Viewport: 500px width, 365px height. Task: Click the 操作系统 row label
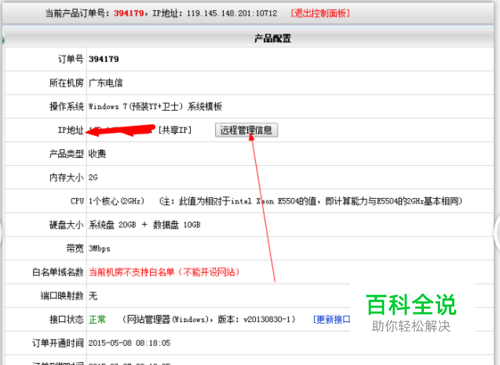66,106
